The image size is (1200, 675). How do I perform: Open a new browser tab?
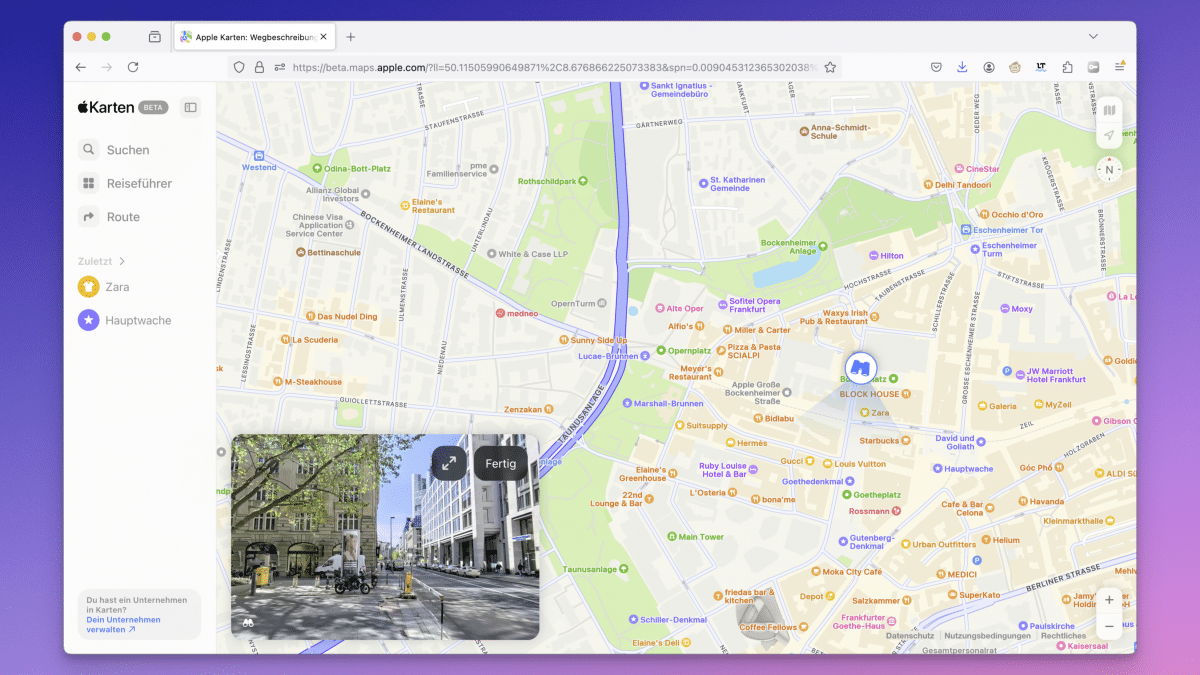tap(350, 37)
